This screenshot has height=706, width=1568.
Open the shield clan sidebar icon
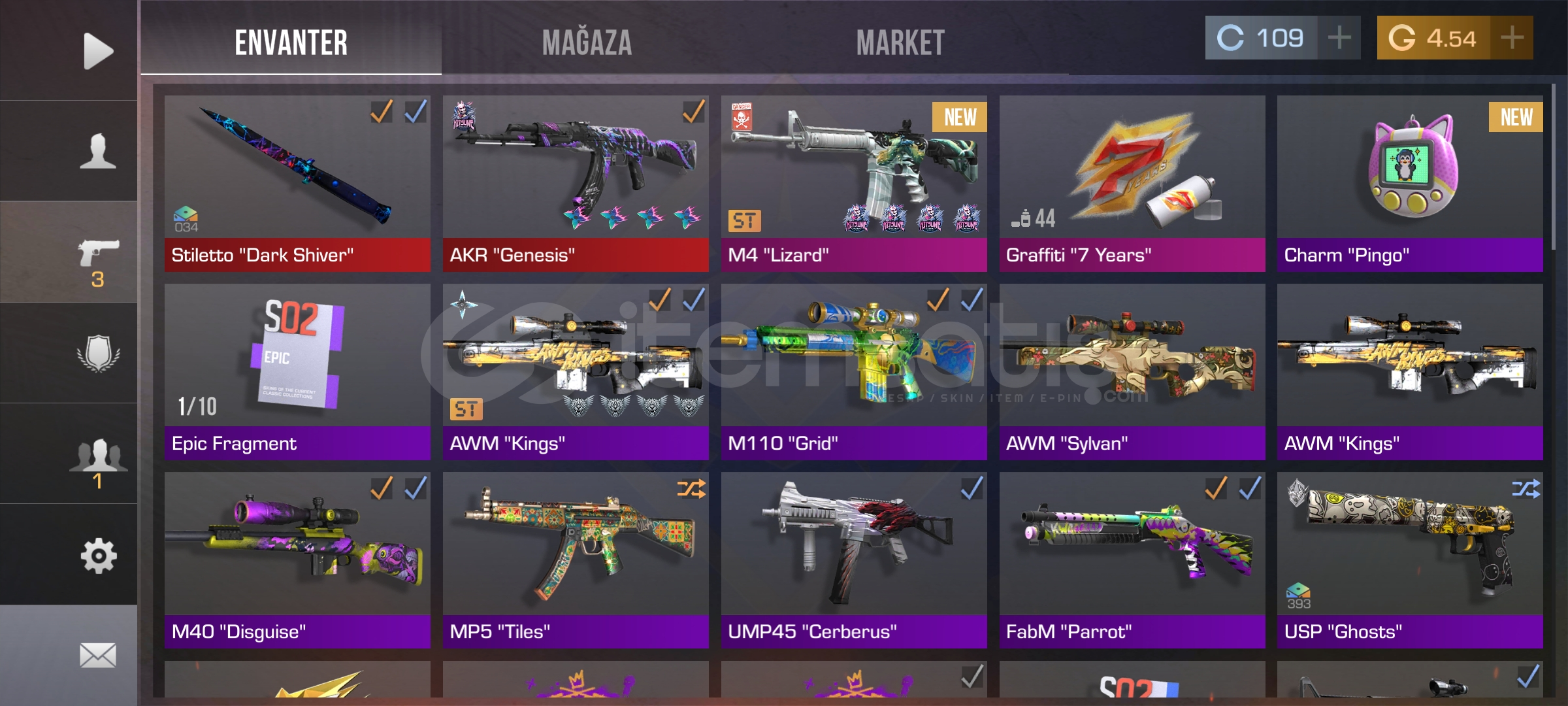(x=98, y=354)
